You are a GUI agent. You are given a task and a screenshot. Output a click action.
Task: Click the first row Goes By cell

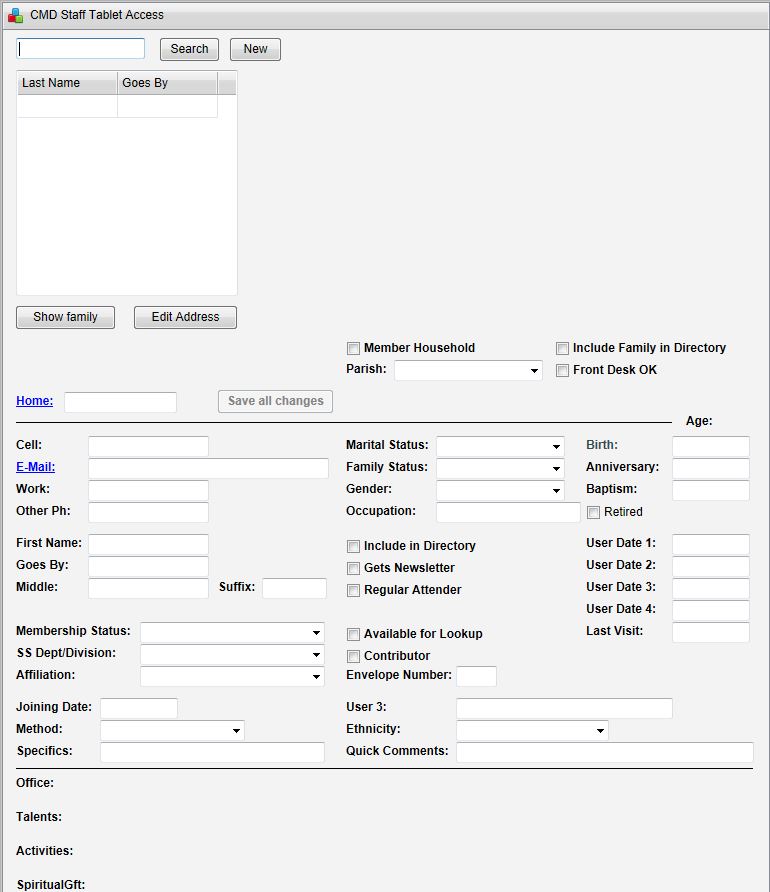(x=167, y=106)
